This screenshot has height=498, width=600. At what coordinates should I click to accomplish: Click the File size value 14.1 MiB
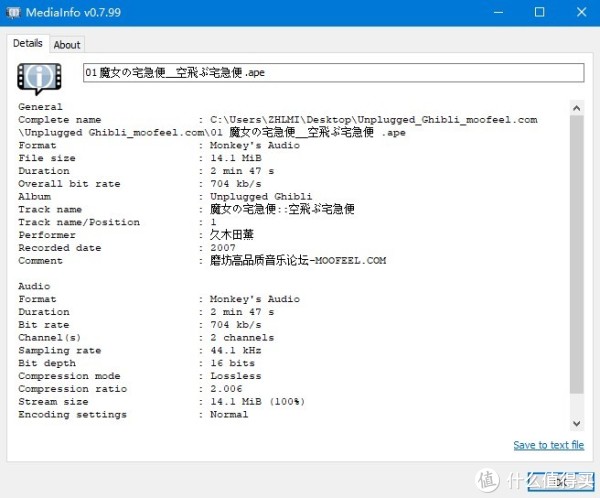click(236, 158)
